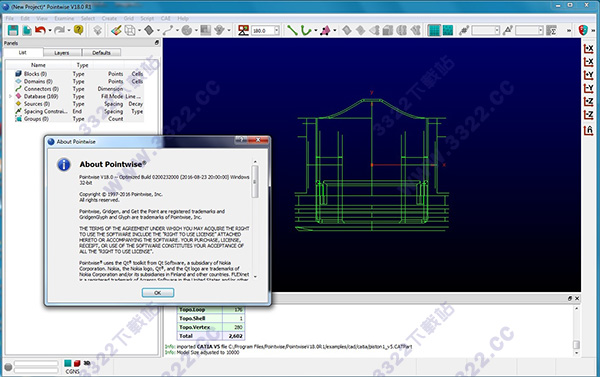This screenshot has height=377, width=600.
Task: Switch to the Defaults tab
Action: pos(101,53)
